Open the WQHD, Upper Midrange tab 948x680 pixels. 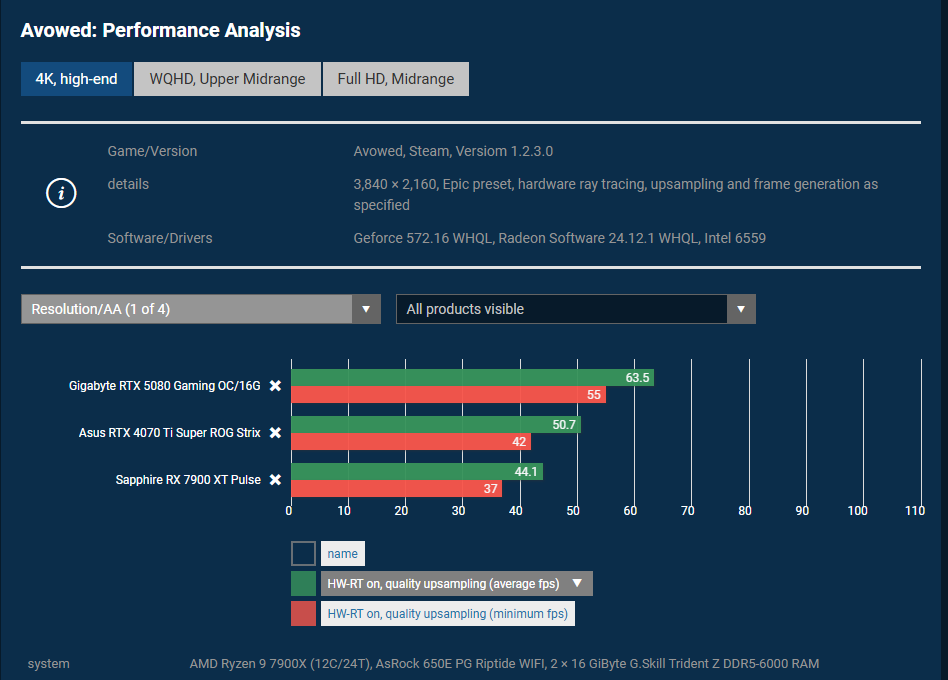point(227,79)
